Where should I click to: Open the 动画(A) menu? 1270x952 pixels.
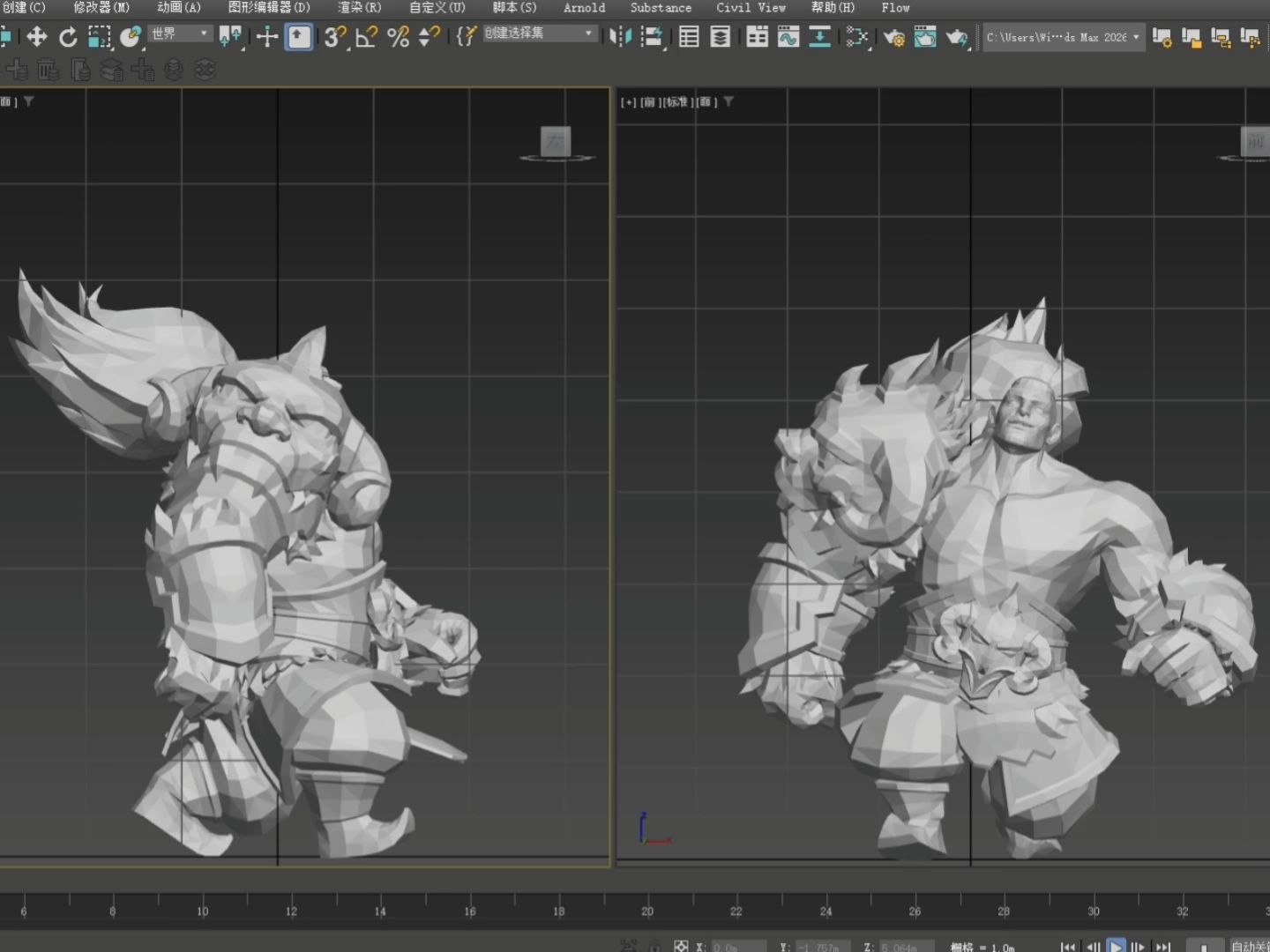(x=179, y=8)
